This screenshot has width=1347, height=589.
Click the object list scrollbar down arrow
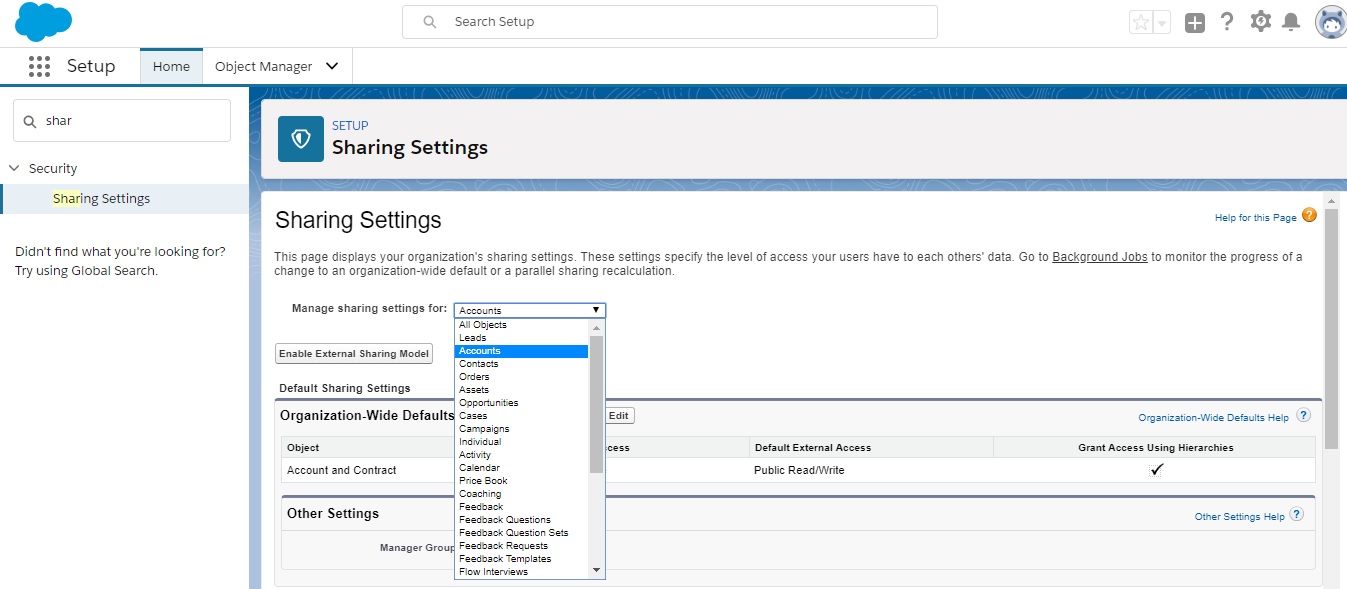(x=597, y=569)
